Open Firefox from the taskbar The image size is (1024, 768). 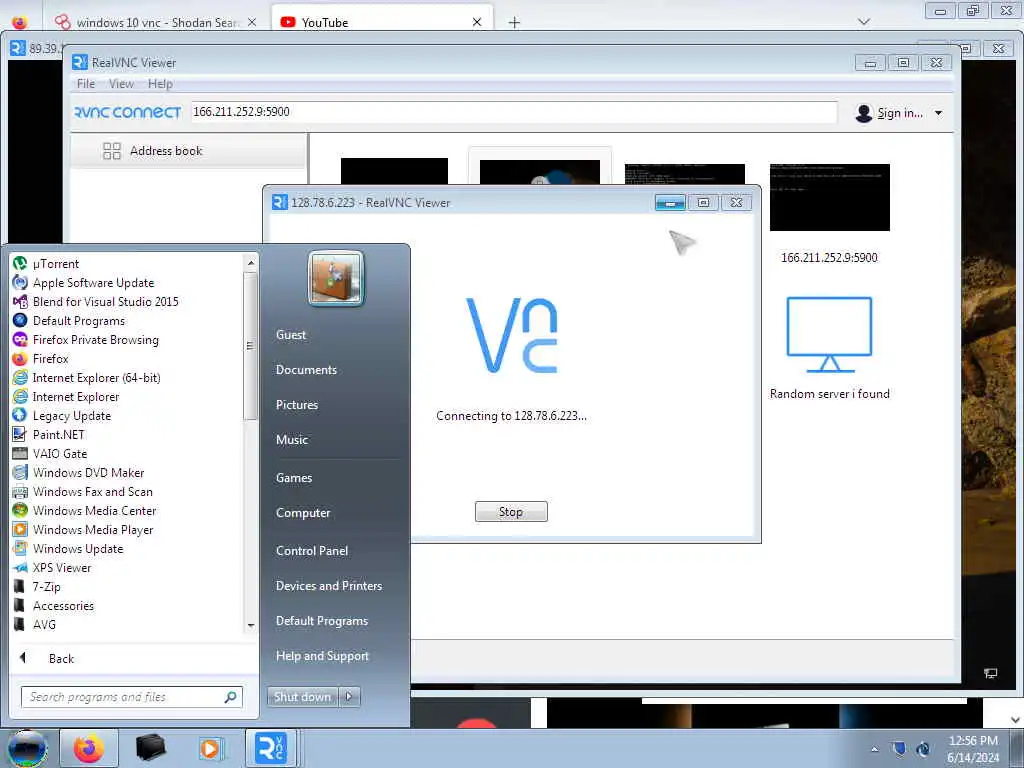click(88, 748)
